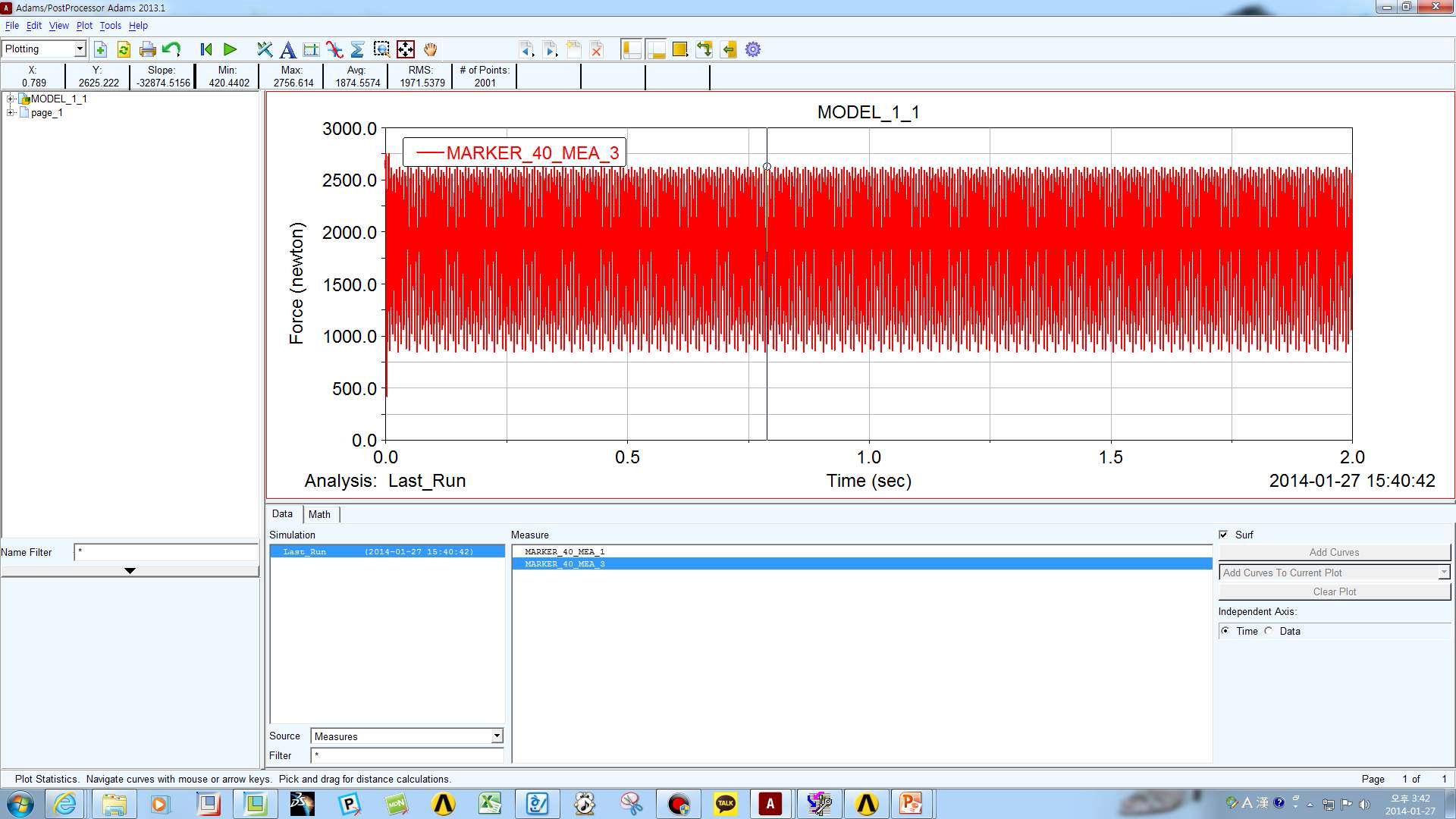Delete the current page

pyautogui.click(x=597, y=50)
